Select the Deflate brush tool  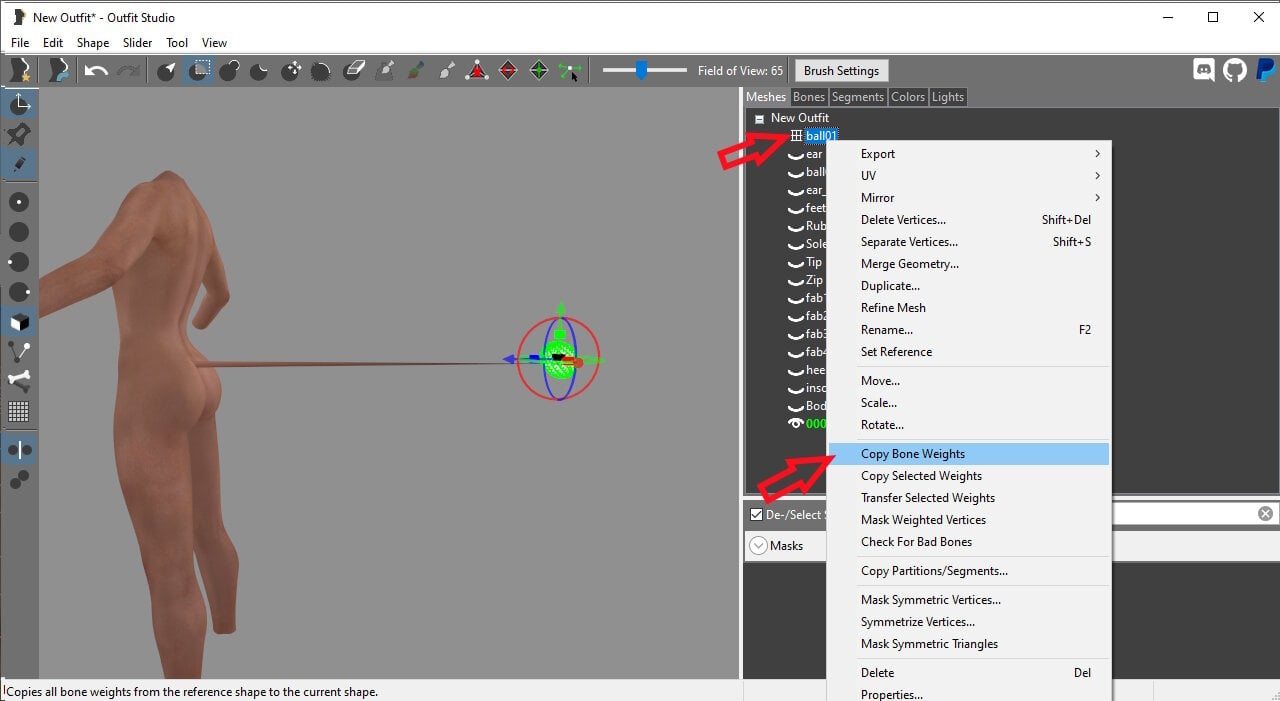click(259, 71)
